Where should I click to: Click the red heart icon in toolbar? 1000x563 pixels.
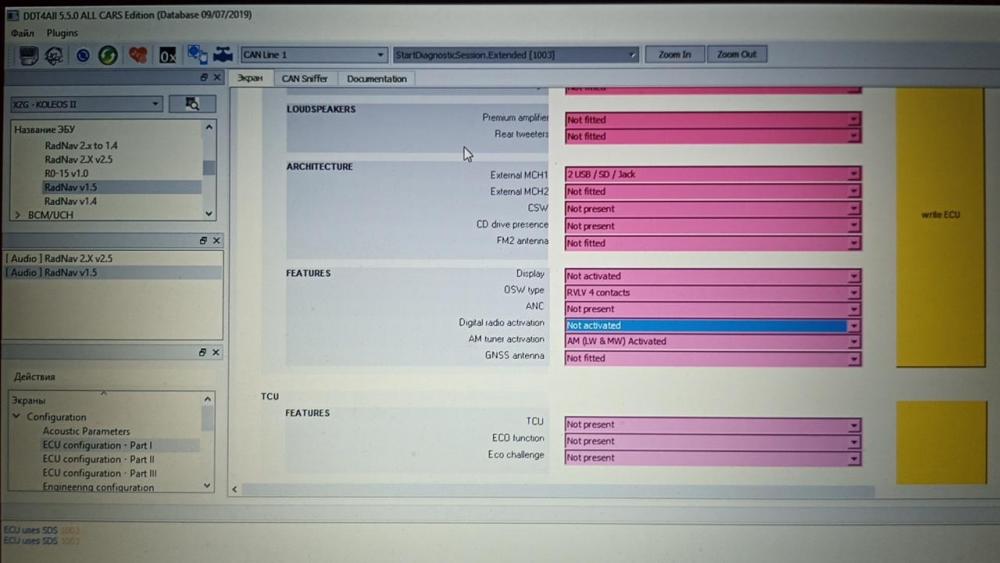pyautogui.click(x=138, y=55)
